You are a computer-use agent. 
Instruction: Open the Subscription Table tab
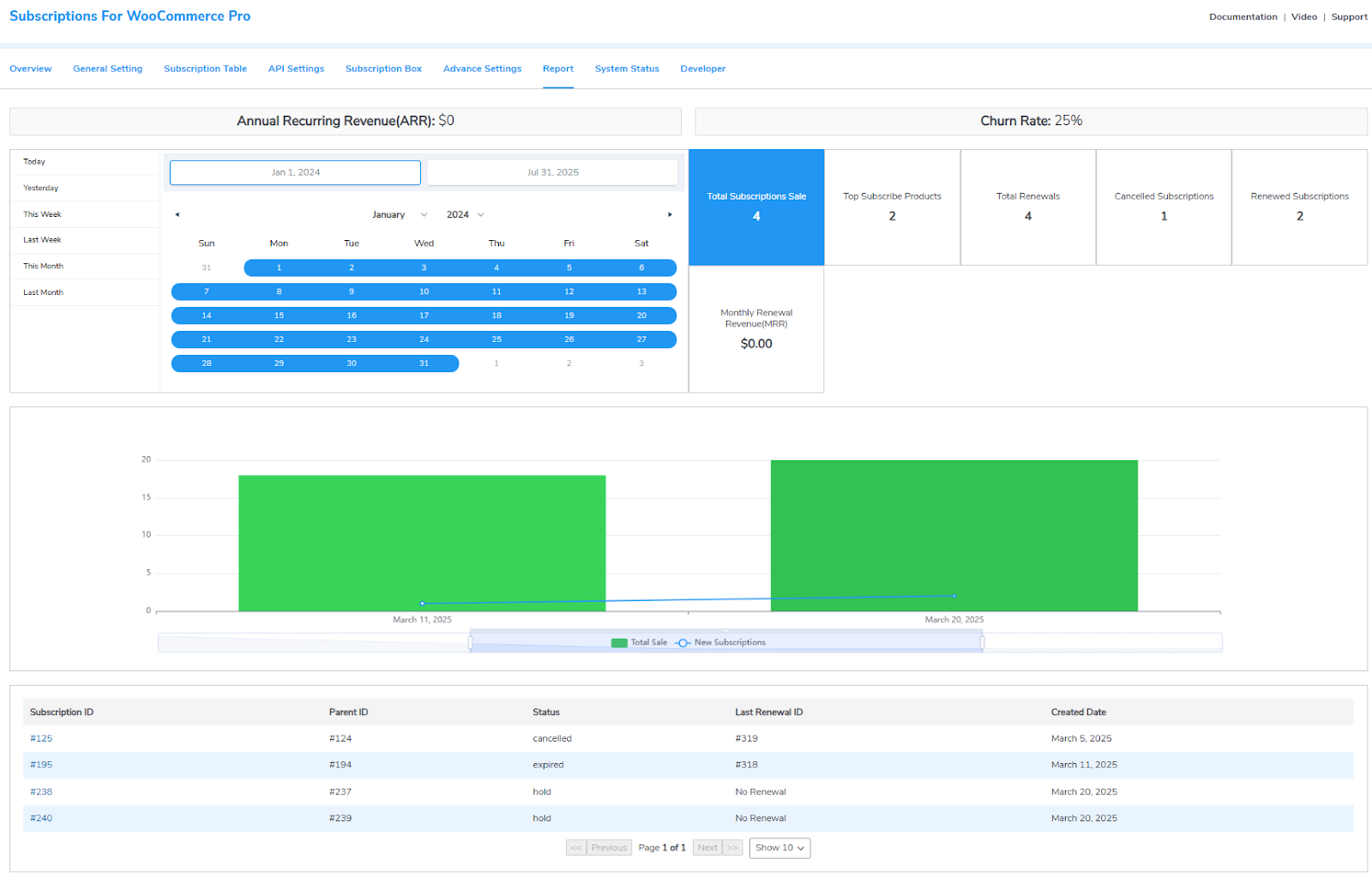[205, 69]
